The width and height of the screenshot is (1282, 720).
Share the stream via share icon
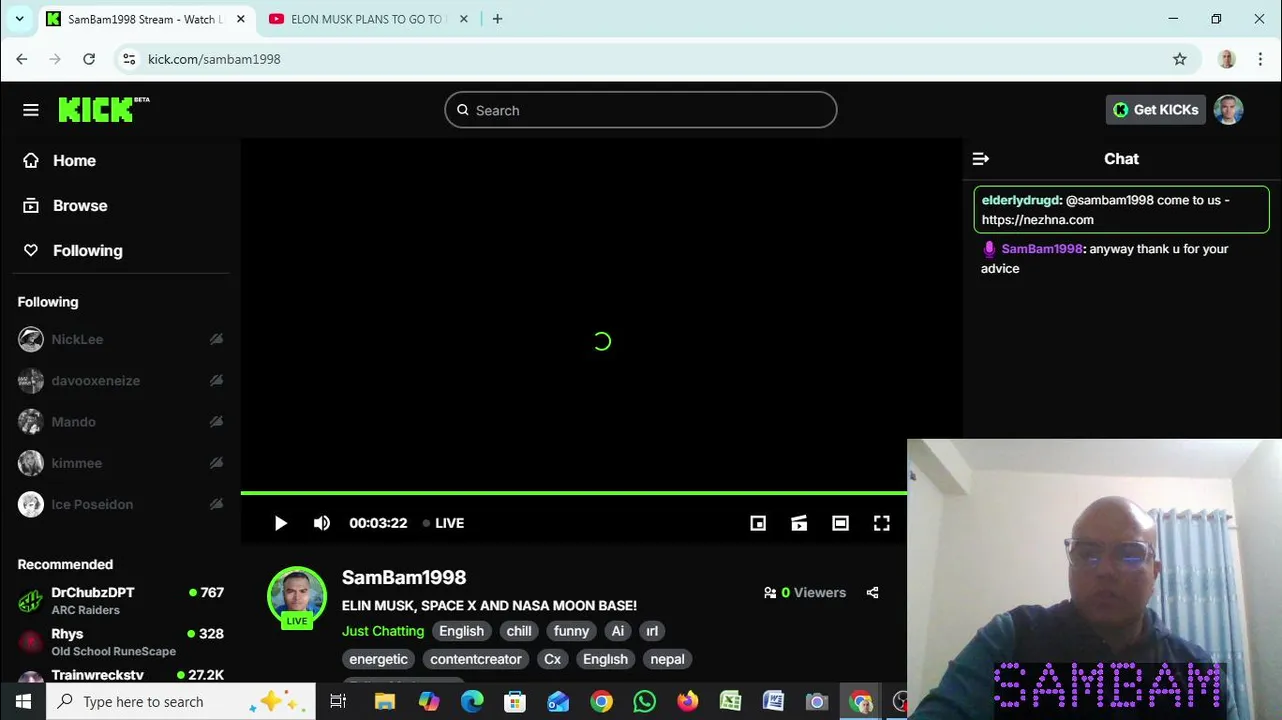(x=872, y=593)
